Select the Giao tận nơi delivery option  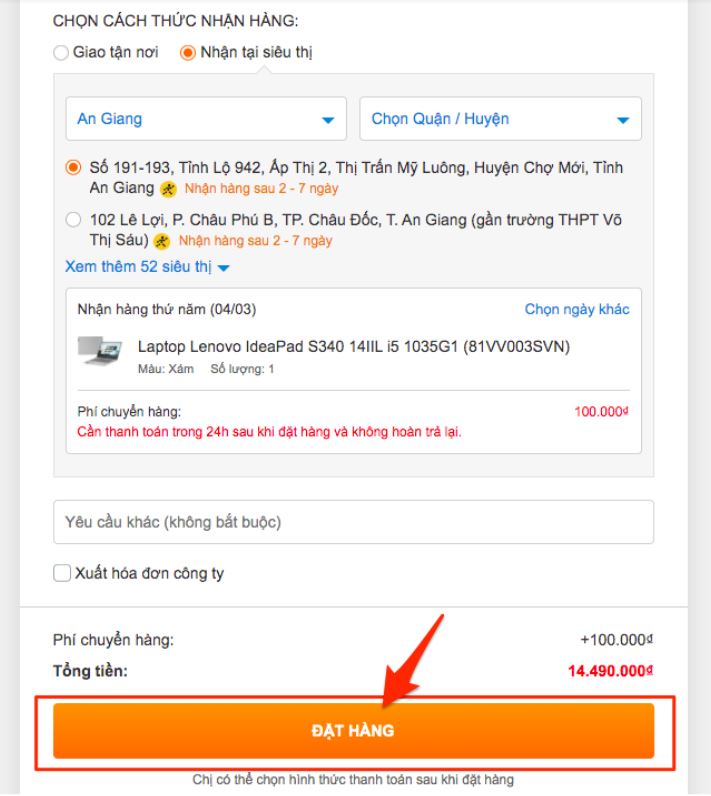pos(62,53)
